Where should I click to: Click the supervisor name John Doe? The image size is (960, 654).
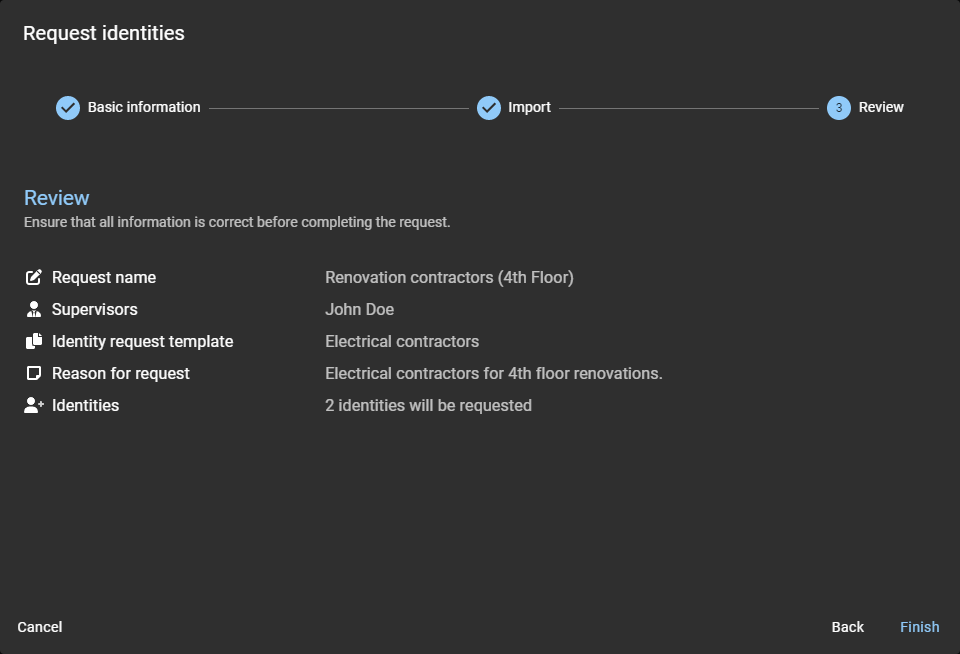(359, 309)
